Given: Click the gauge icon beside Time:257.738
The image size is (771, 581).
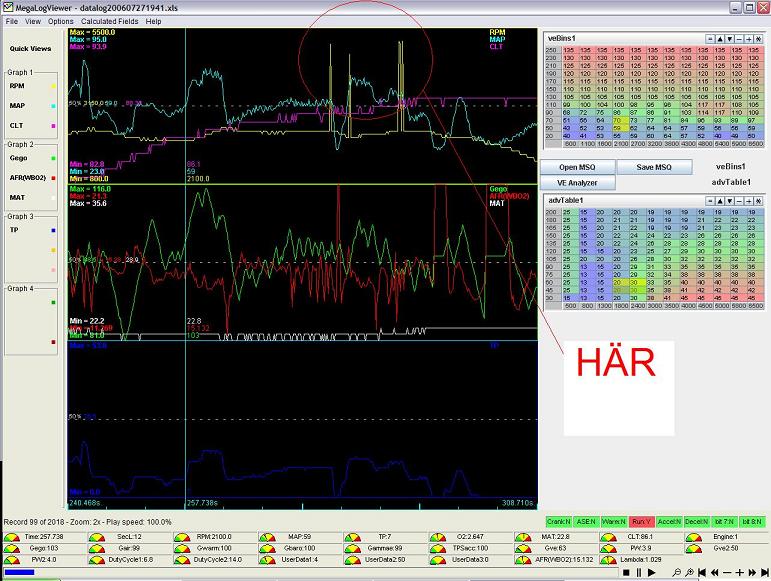Looking at the screenshot, I should tap(12, 537).
